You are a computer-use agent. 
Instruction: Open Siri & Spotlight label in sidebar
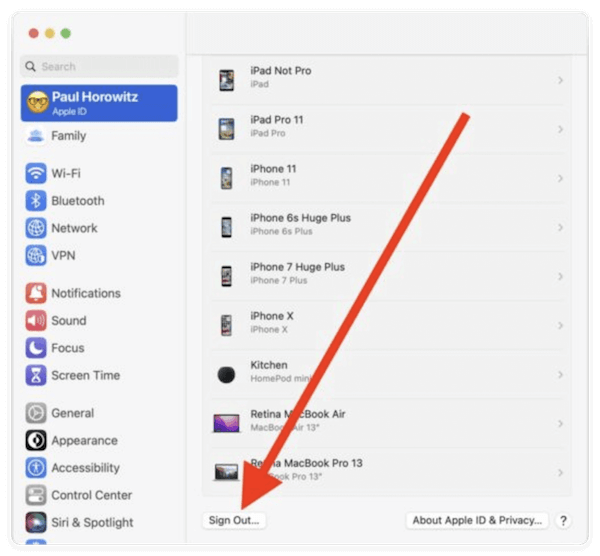93,523
